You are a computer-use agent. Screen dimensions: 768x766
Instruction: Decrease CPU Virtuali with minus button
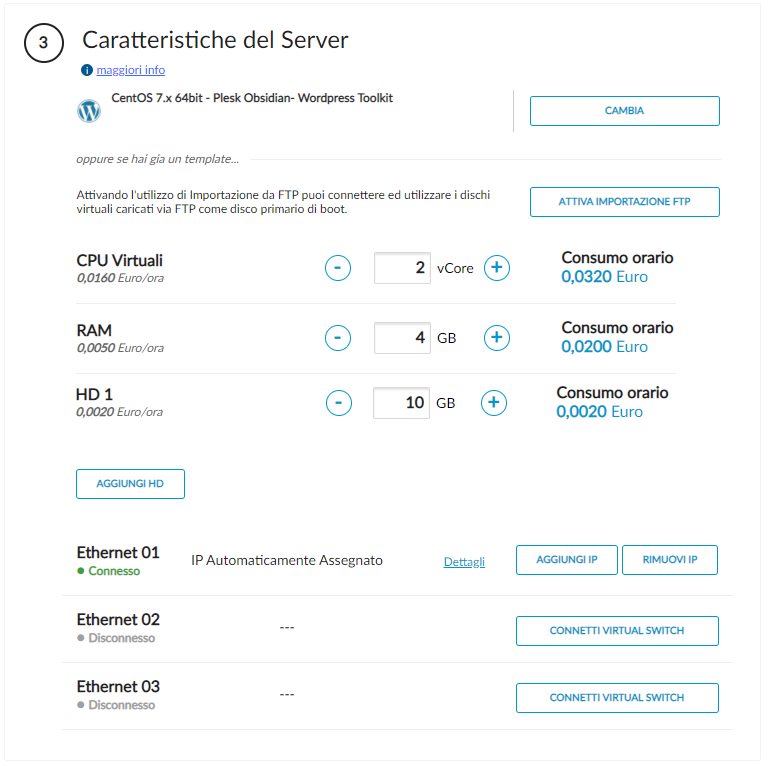338,268
